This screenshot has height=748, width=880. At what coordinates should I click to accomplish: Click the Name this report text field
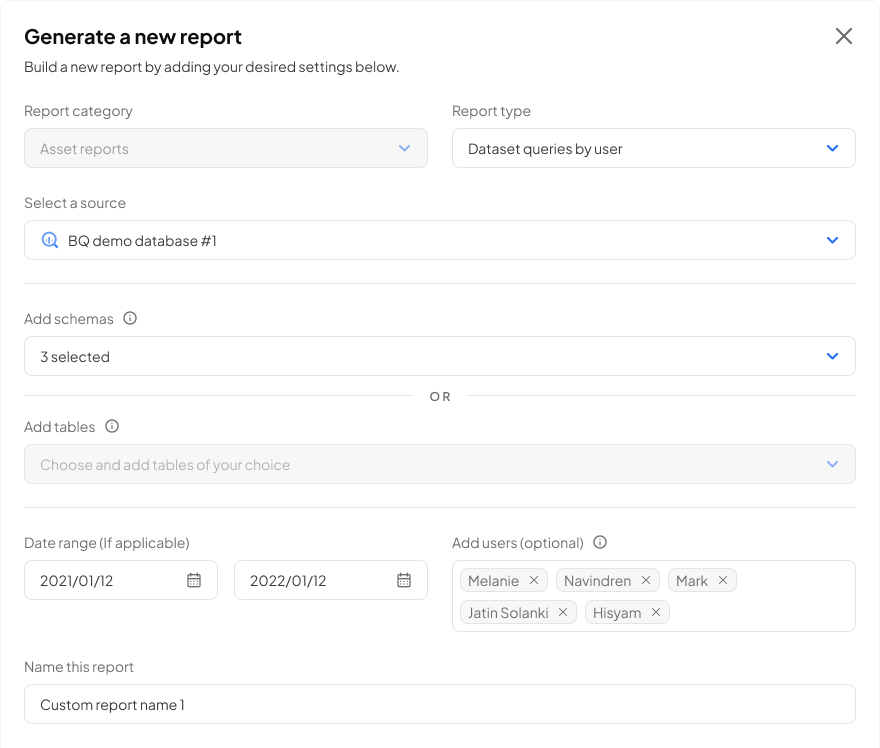coord(440,704)
